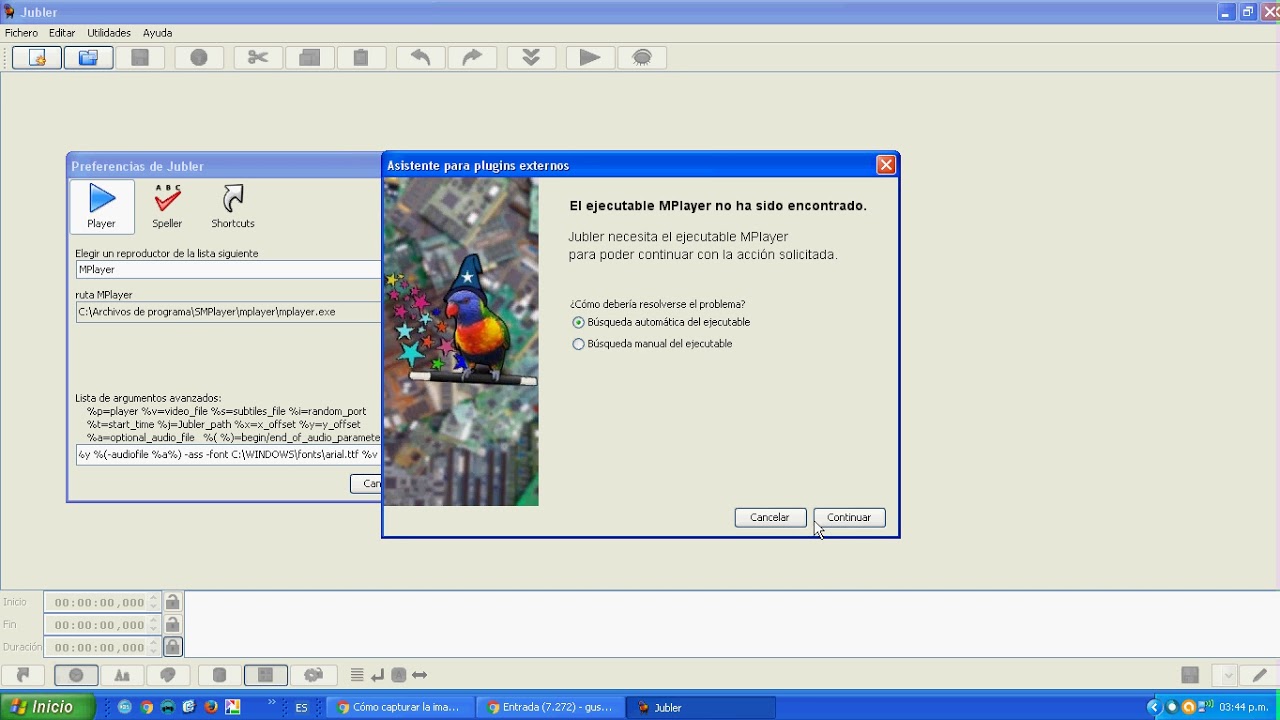The height and width of the screenshot is (720, 1280).
Task: Click the horizontal double-arrow icon
Action: (420, 675)
